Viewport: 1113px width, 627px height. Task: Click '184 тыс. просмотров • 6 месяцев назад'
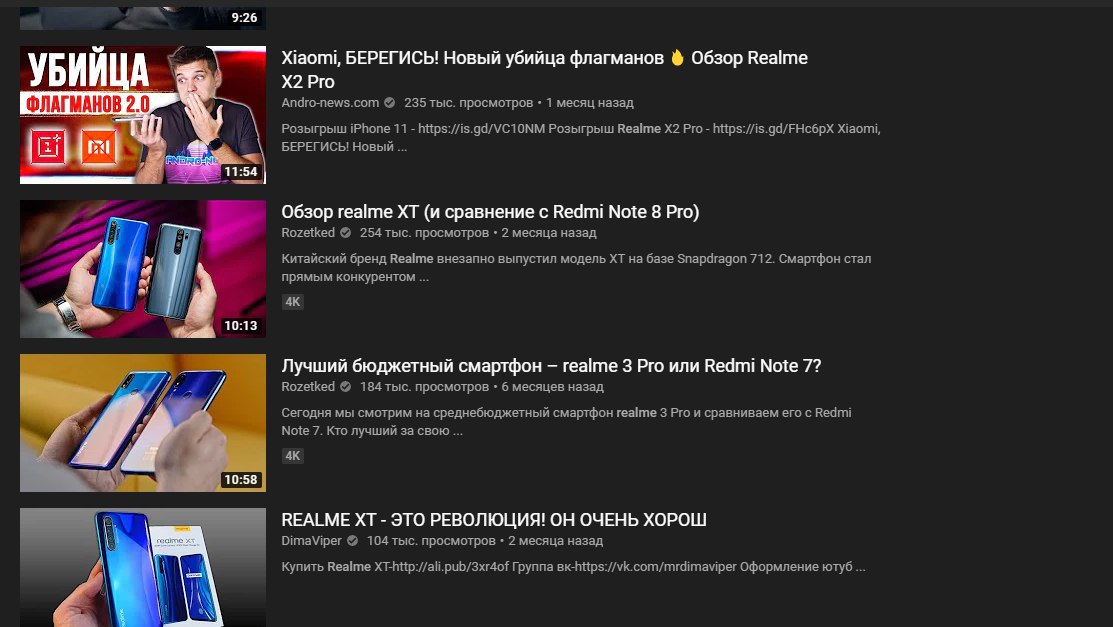coord(481,386)
